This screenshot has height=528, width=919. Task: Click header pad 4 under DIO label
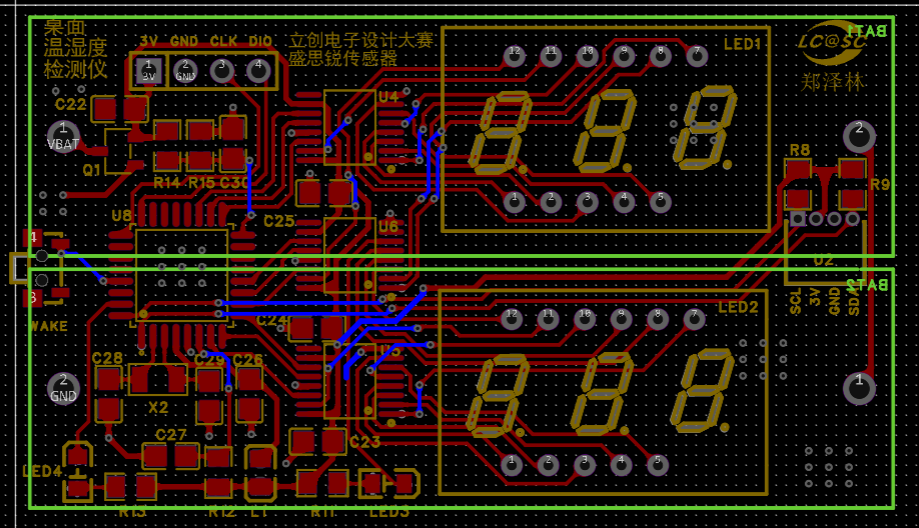click(x=258, y=71)
